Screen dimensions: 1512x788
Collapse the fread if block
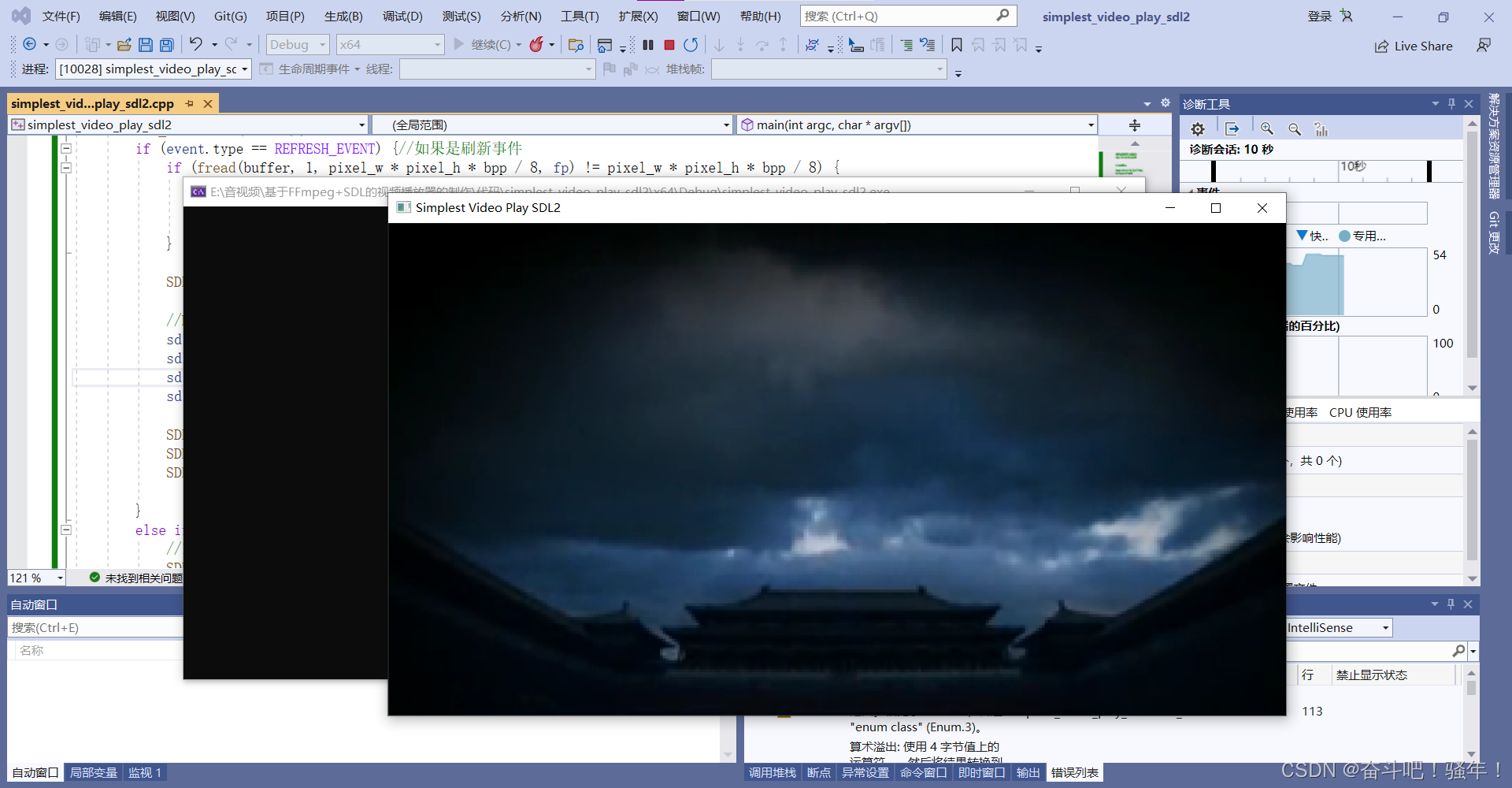click(x=66, y=167)
